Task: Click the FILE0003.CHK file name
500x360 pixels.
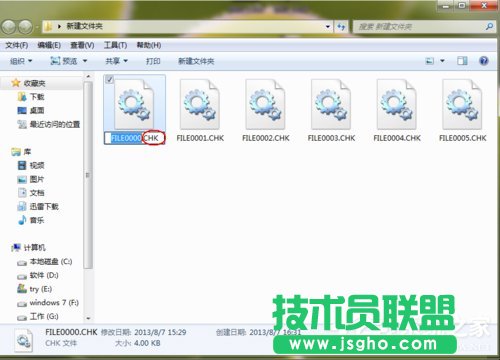Action: click(x=331, y=138)
